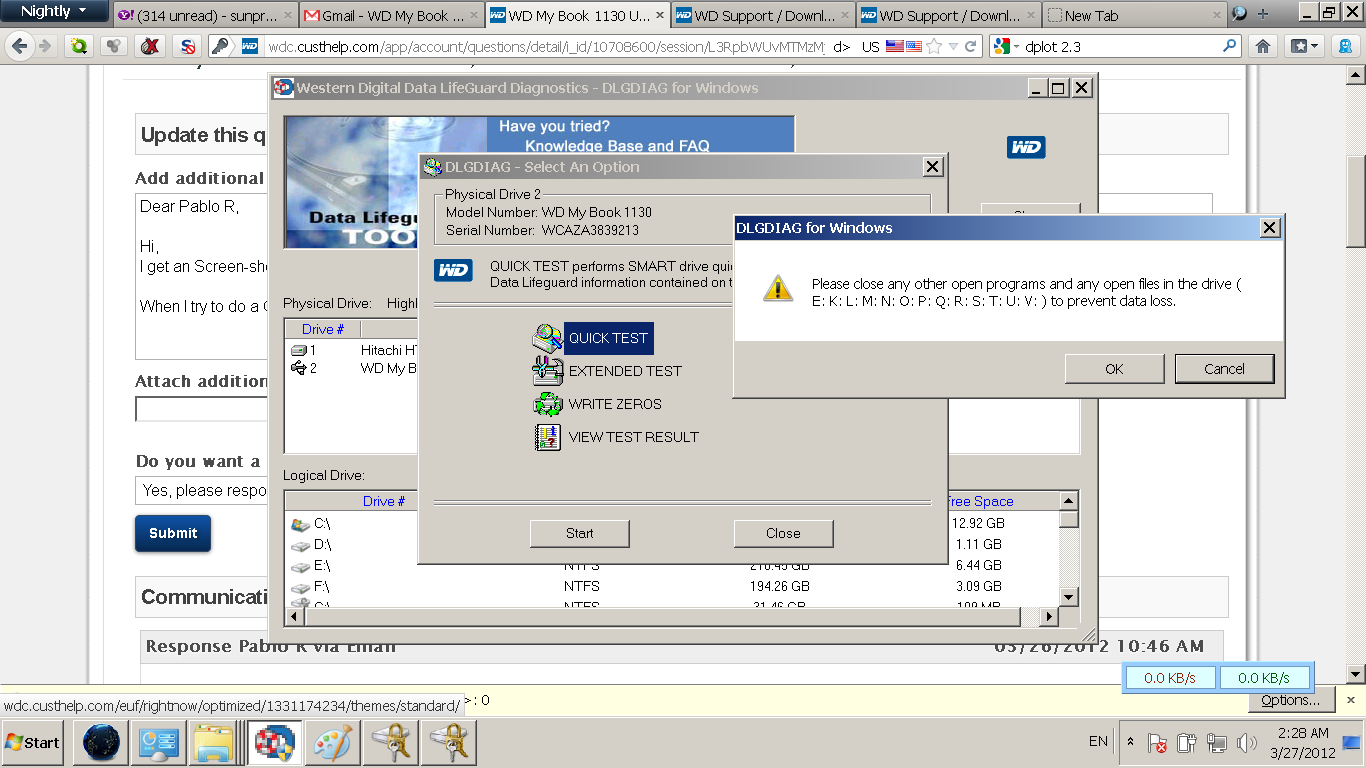Click the logical drive list scroll down arrow
This screenshot has height=768, width=1366.
[x=1069, y=597]
